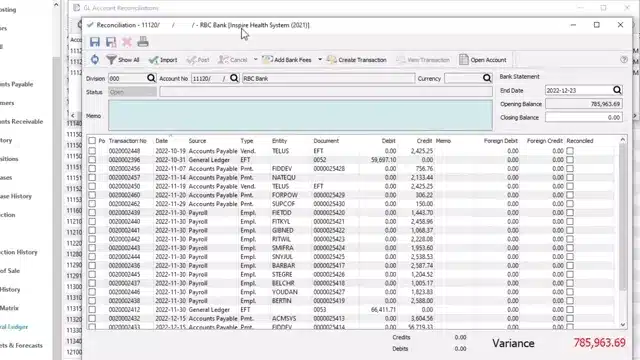
Task: Sort by Entity column header
Action: pos(280,141)
